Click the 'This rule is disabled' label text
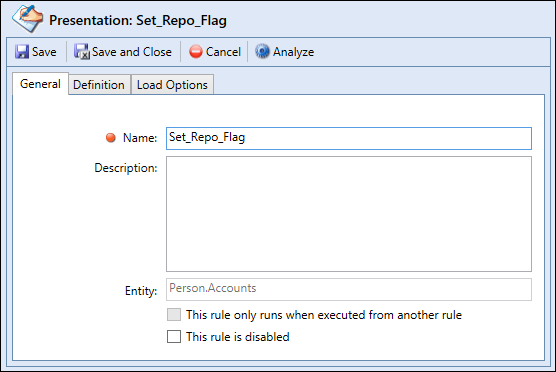556x372 pixels. (238, 337)
